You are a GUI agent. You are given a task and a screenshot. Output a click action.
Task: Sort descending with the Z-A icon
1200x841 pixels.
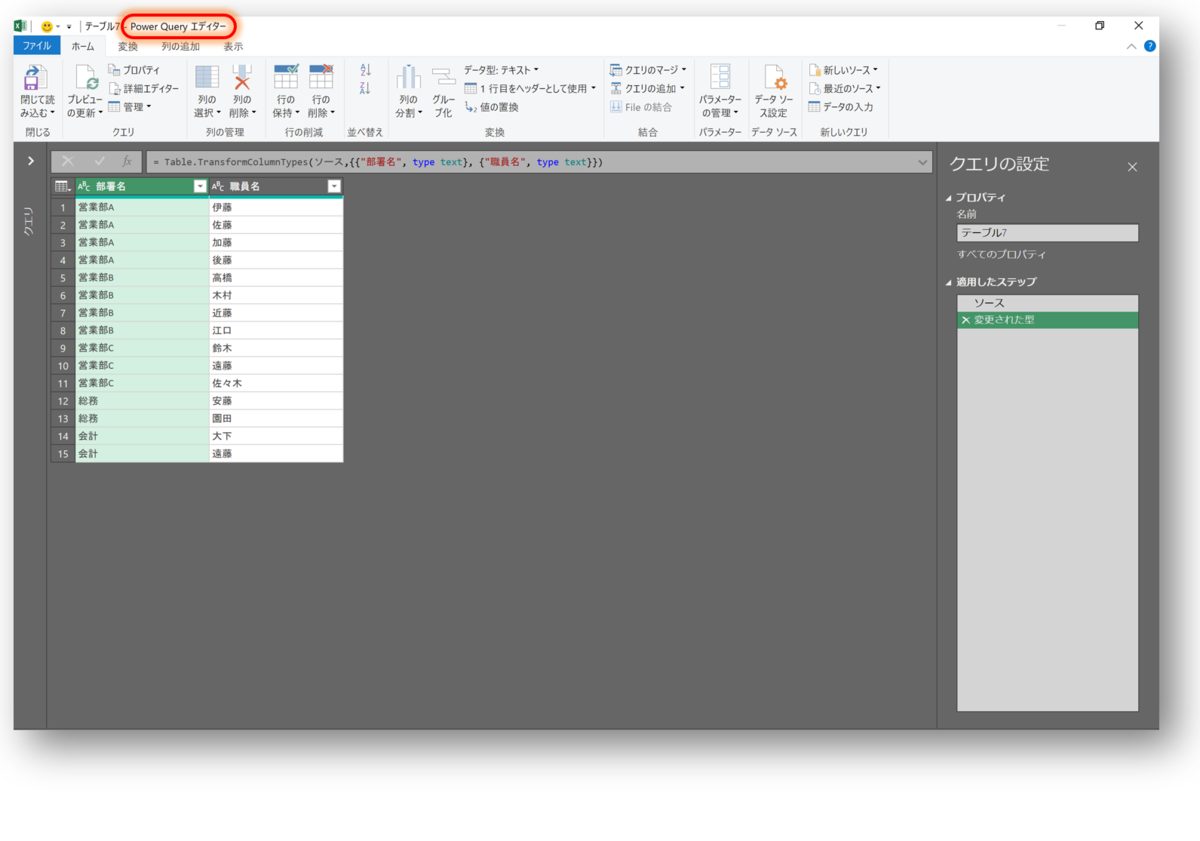tap(365, 88)
